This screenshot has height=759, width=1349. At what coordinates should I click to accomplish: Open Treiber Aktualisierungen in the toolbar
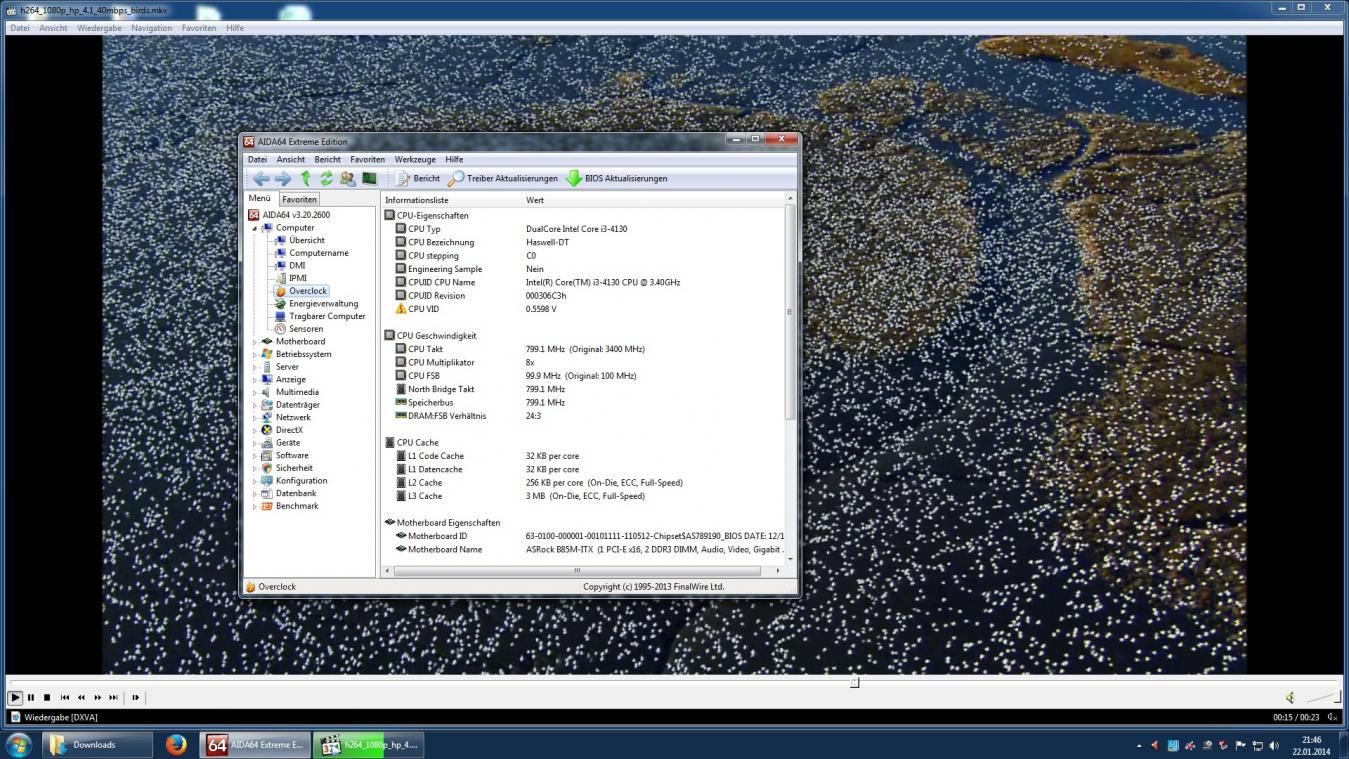pos(503,178)
